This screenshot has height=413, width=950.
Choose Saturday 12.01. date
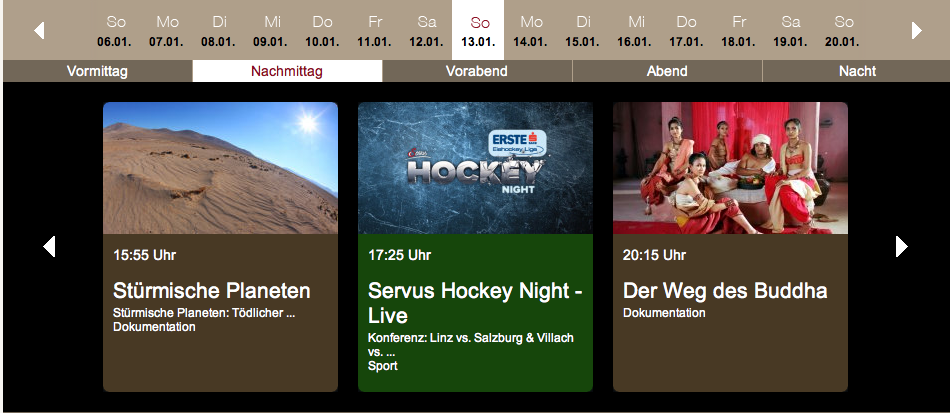point(427,31)
